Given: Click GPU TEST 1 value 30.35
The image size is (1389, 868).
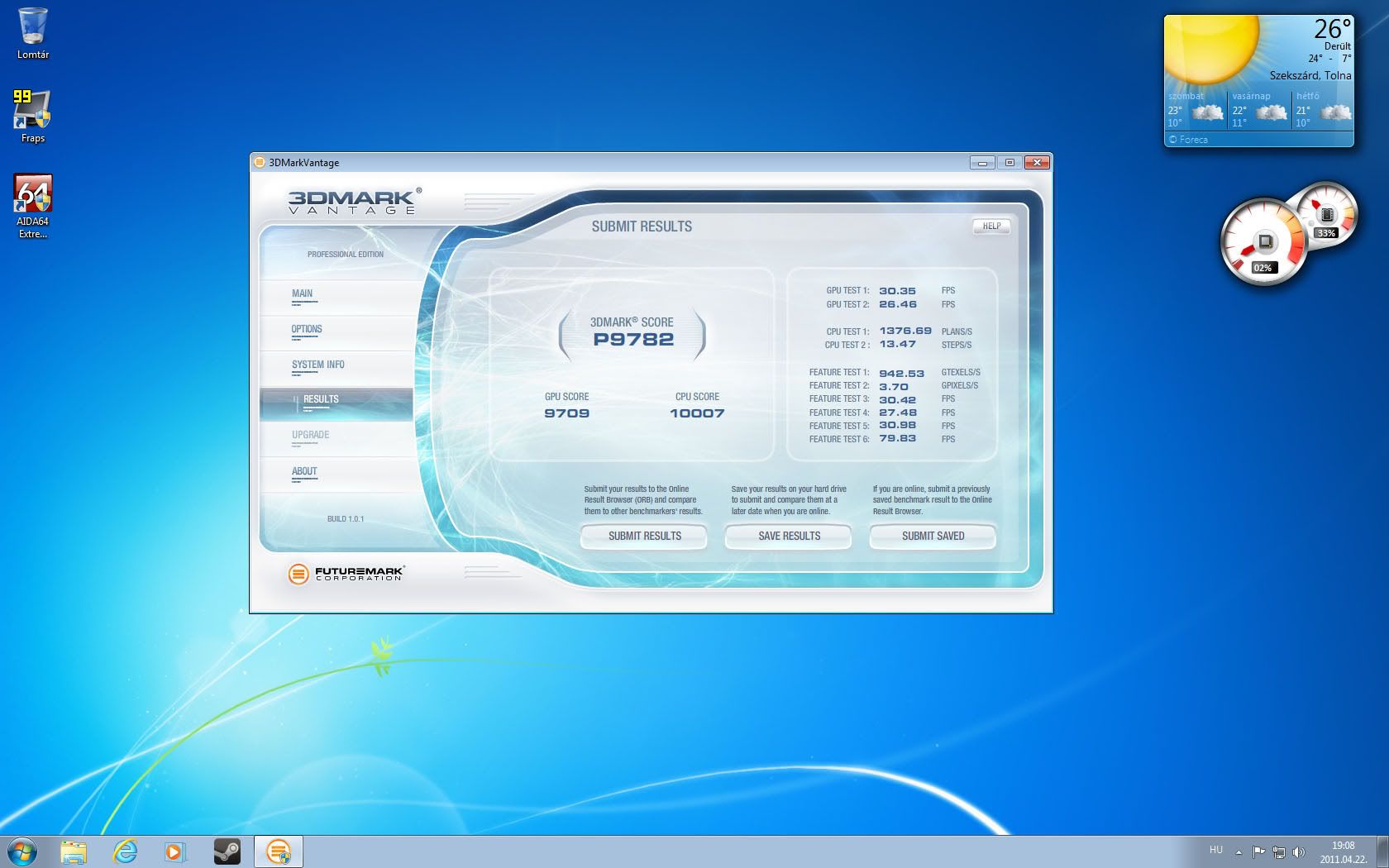Looking at the screenshot, I should (x=897, y=291).
